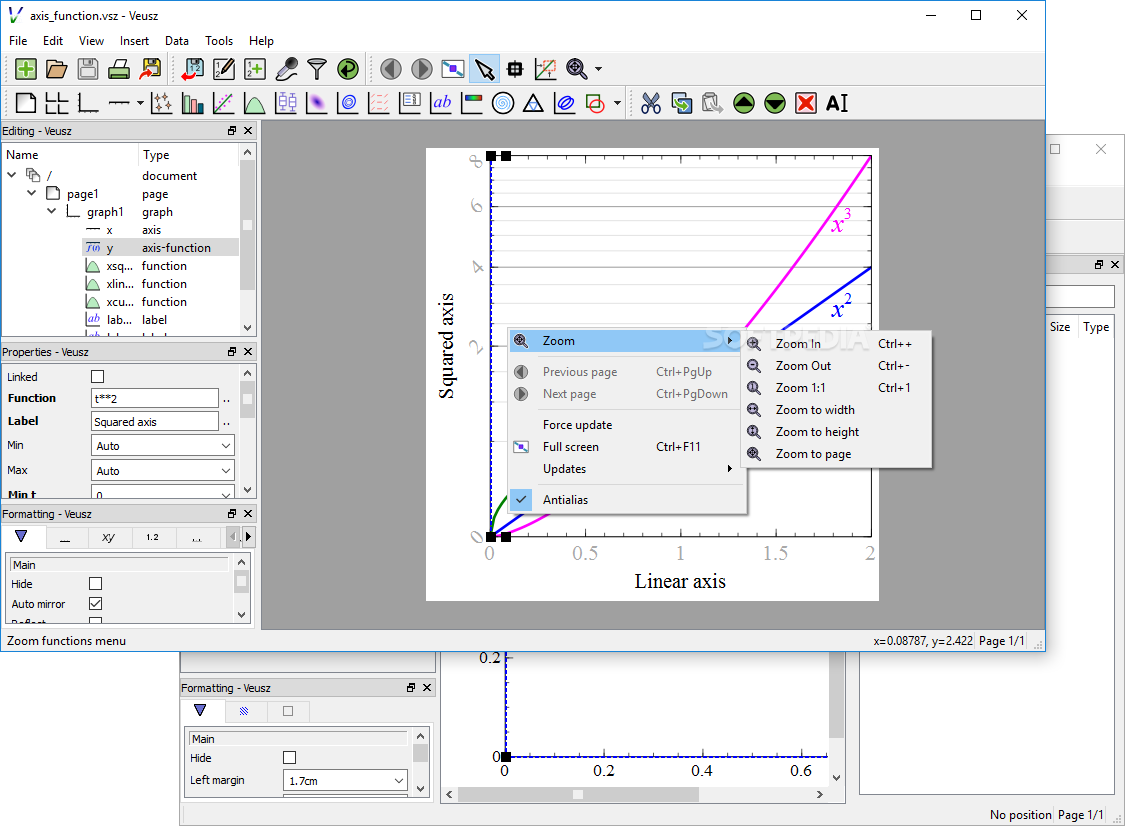
Task: Insert a colorbar widget
Action: pyautogui.click(x=472, y=103)
